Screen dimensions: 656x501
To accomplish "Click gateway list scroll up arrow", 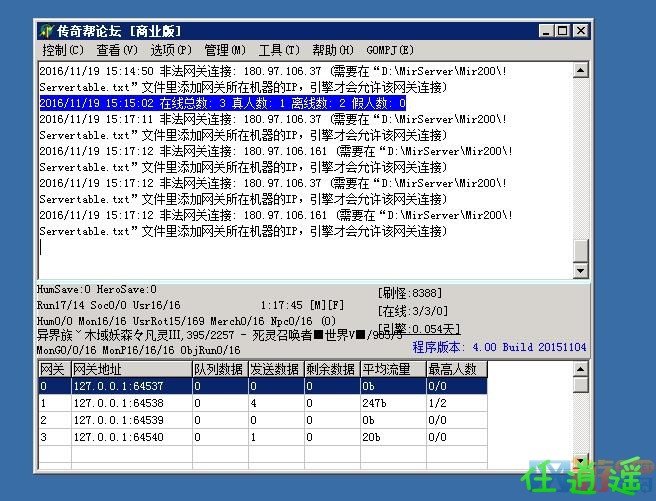I will pyautogui.click(x=580, y=369).
